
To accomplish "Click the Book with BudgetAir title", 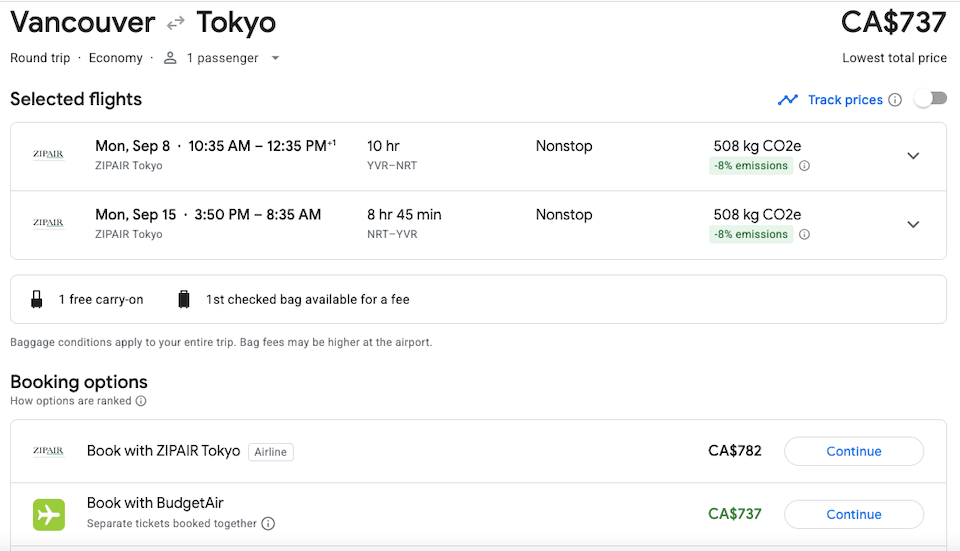I will (155, 503).
